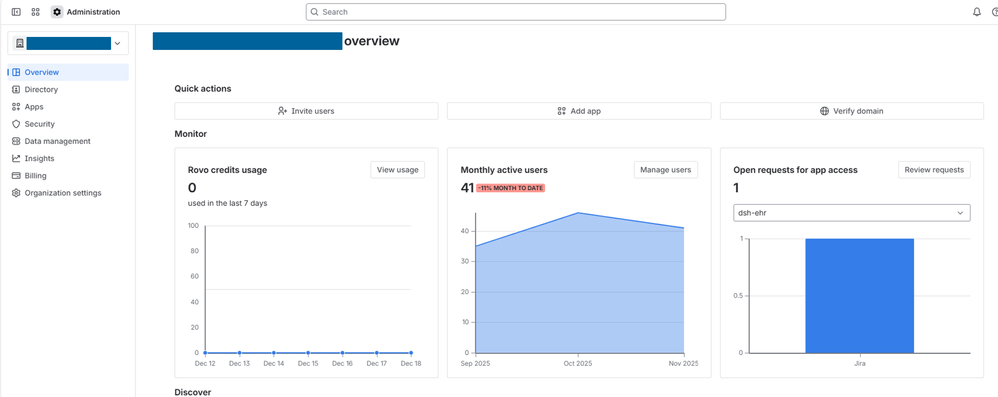Click the -11% MONTH TO DATE badge
998x397 pixels.
click(x=510, y=188)
